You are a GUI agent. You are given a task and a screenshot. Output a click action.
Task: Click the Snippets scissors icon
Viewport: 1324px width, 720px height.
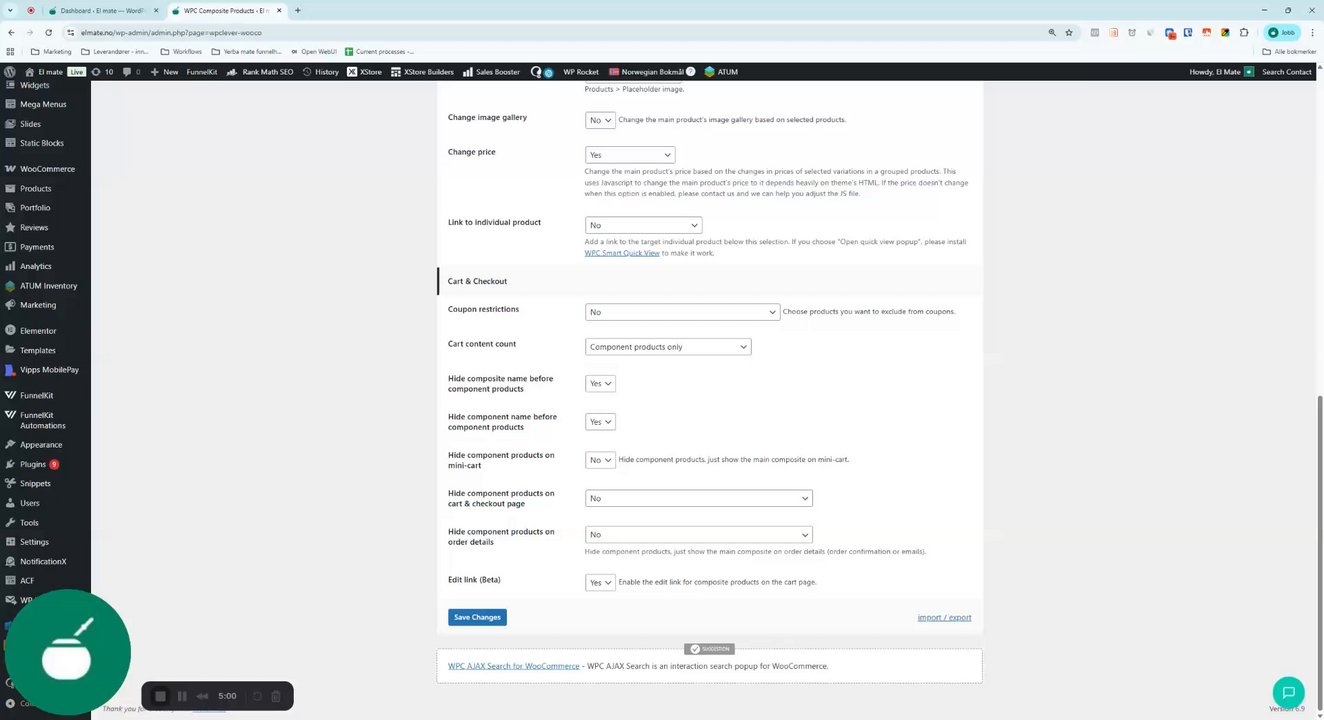click(10, 484)
